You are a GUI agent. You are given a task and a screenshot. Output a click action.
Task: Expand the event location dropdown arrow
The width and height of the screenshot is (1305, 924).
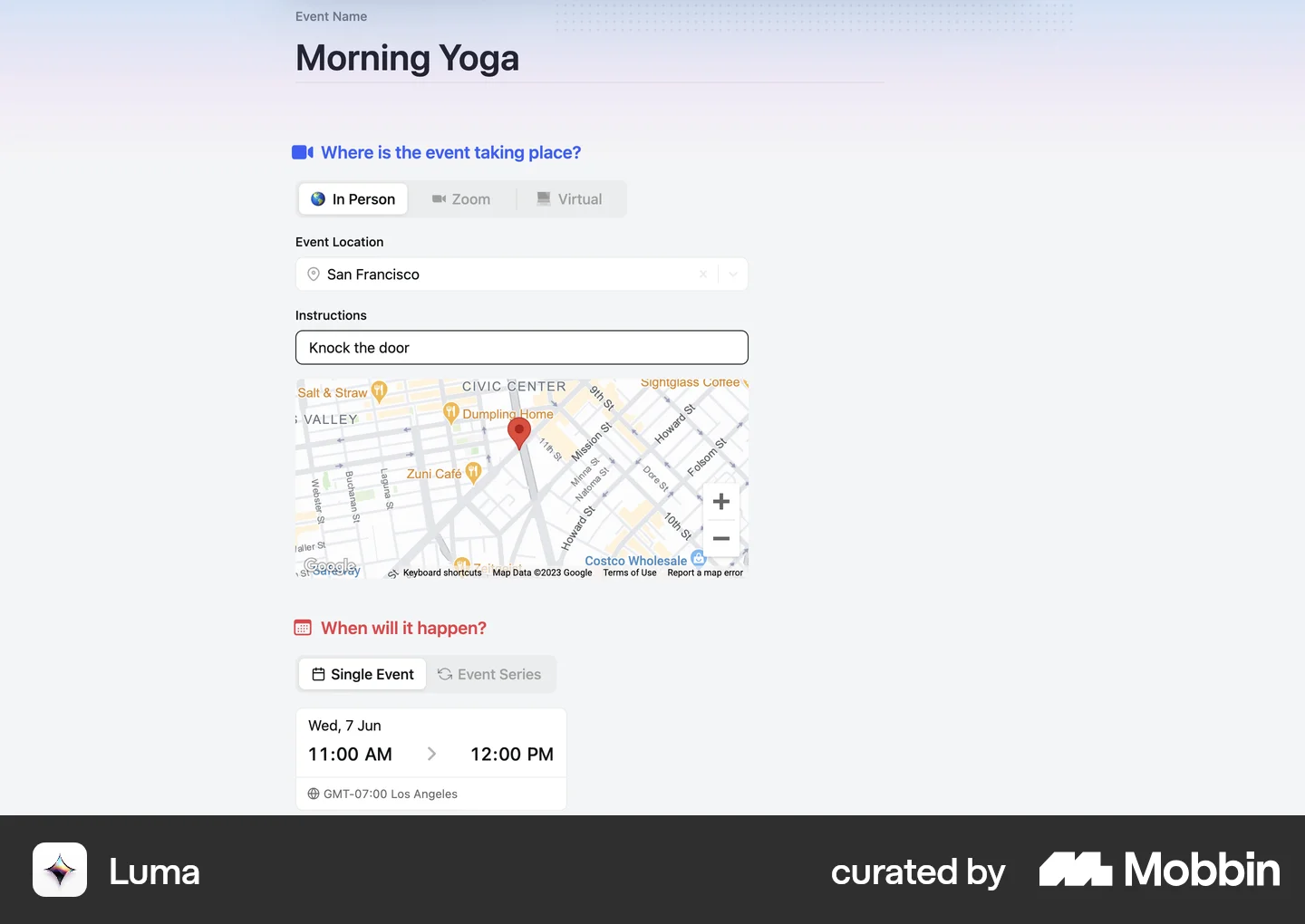coord(733,274)
